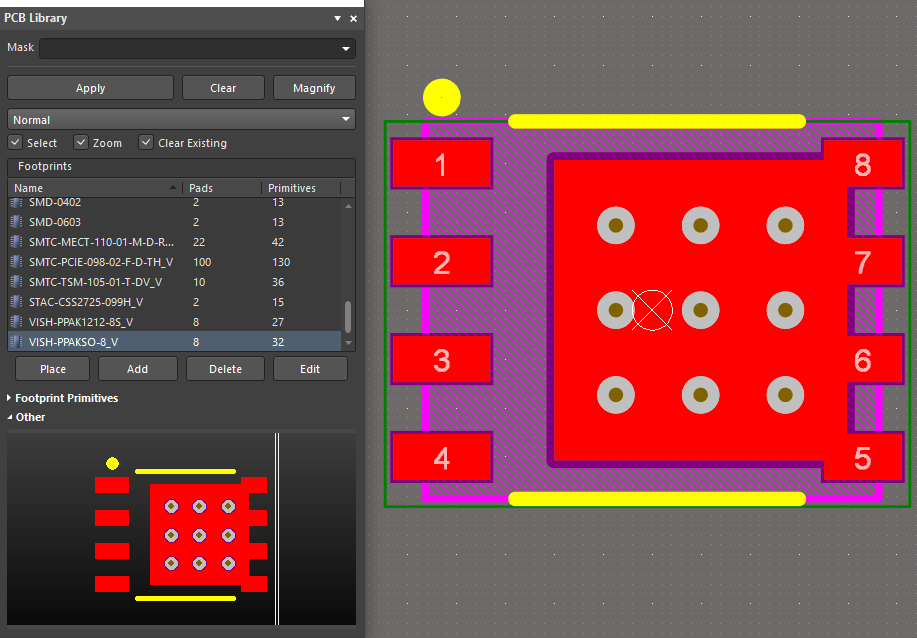Screen dimensions: 917x638
Task: Select the SMTC-MECT-110-01-M-D-R footprint row
Action: 175,242
